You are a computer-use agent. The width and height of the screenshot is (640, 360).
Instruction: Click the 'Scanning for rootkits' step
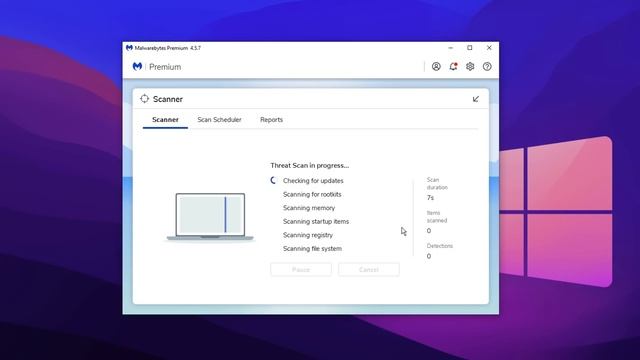click(312, 194)
